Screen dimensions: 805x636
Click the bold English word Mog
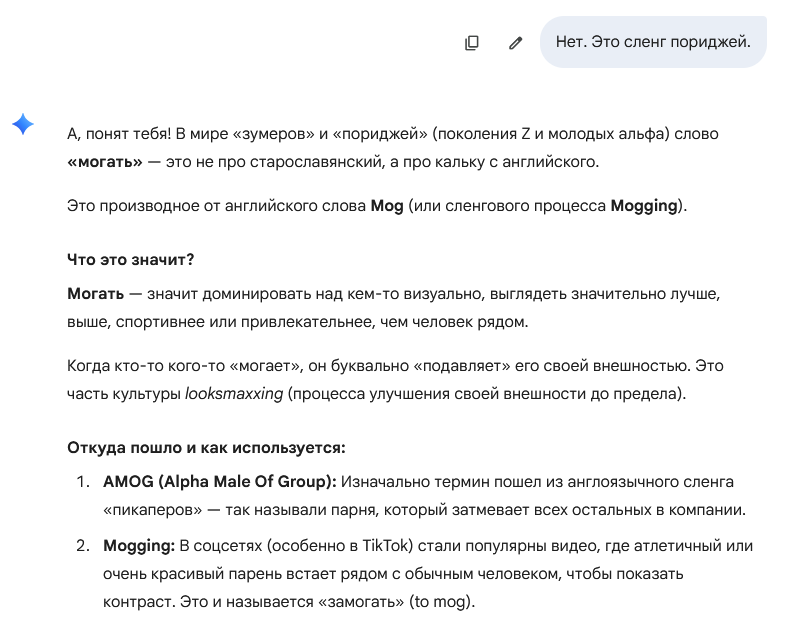(x=387, y=206)
